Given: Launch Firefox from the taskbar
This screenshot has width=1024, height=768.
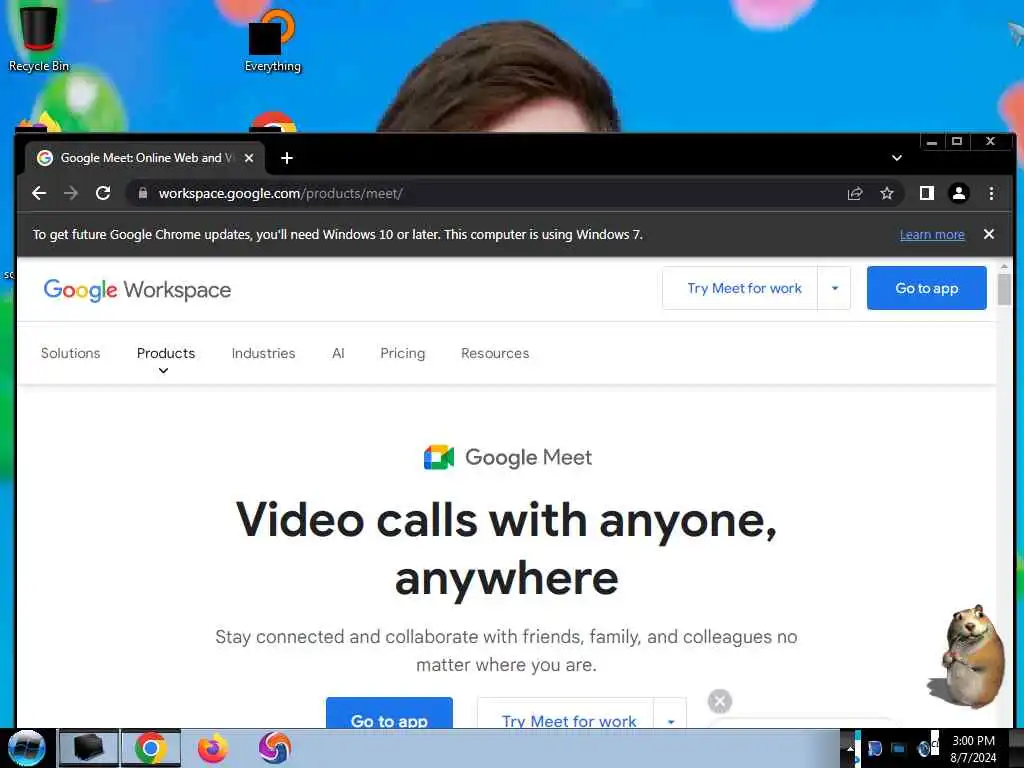Looking at the screenshot, I should tap(213, 748).
